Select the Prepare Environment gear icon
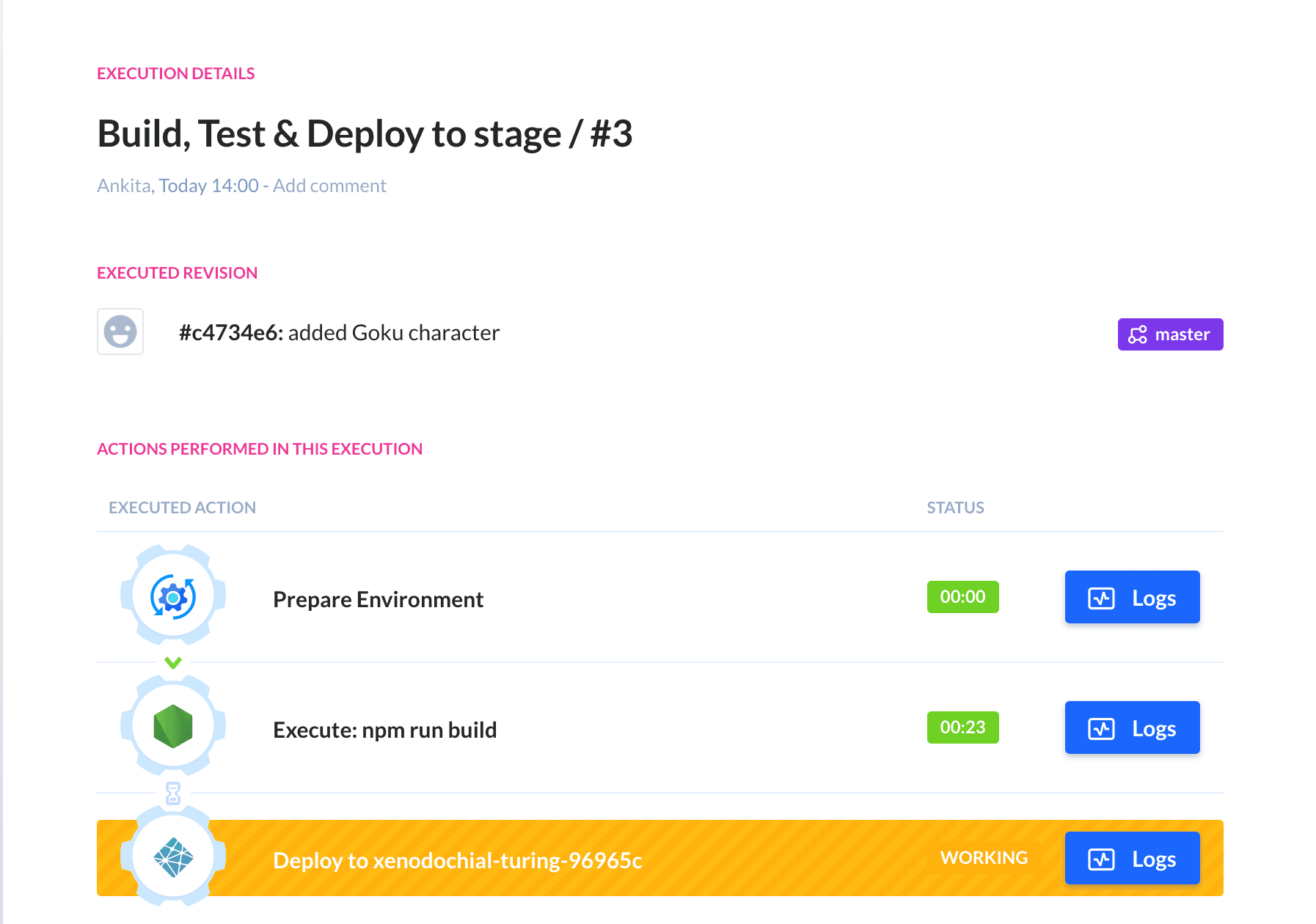The image size is (1316, 924). (x=172, y=597)
